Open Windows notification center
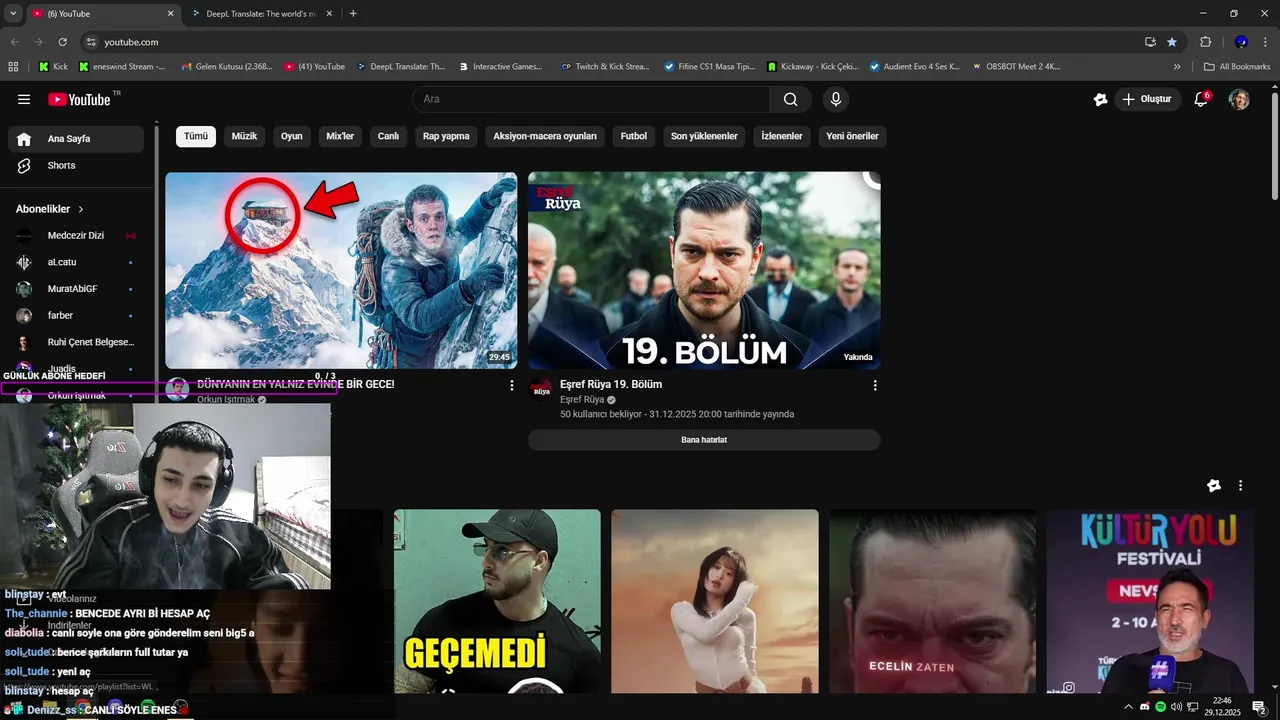Screen dimensions: 1280x720 (1259, 707)
